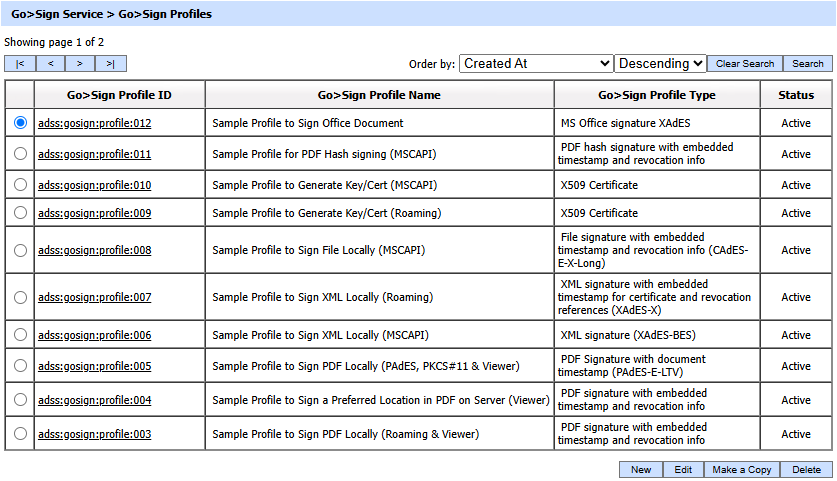Go to the next page of results
This screenshot has height=481, width=837.
pyautogui.click(x=80, y=63)
